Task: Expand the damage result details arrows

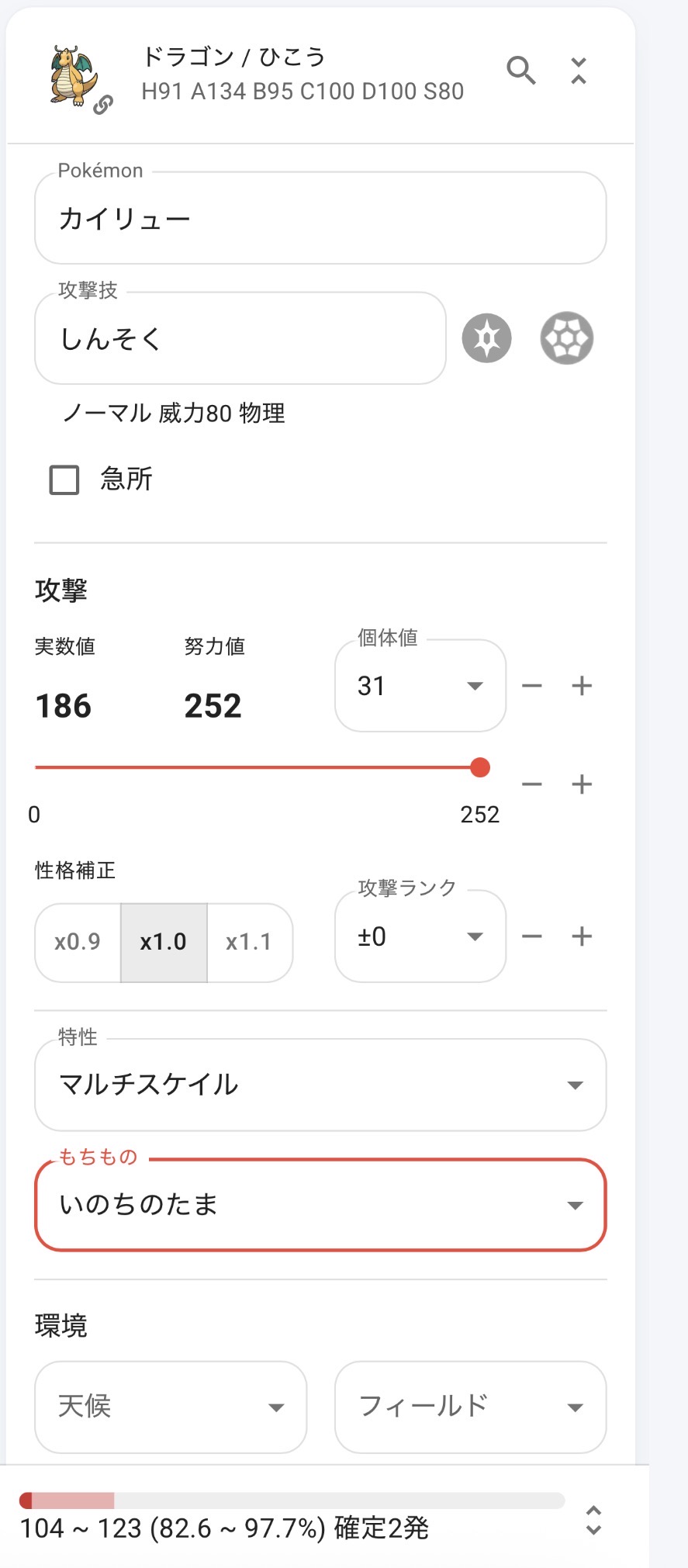Action: coord(593,1521)
